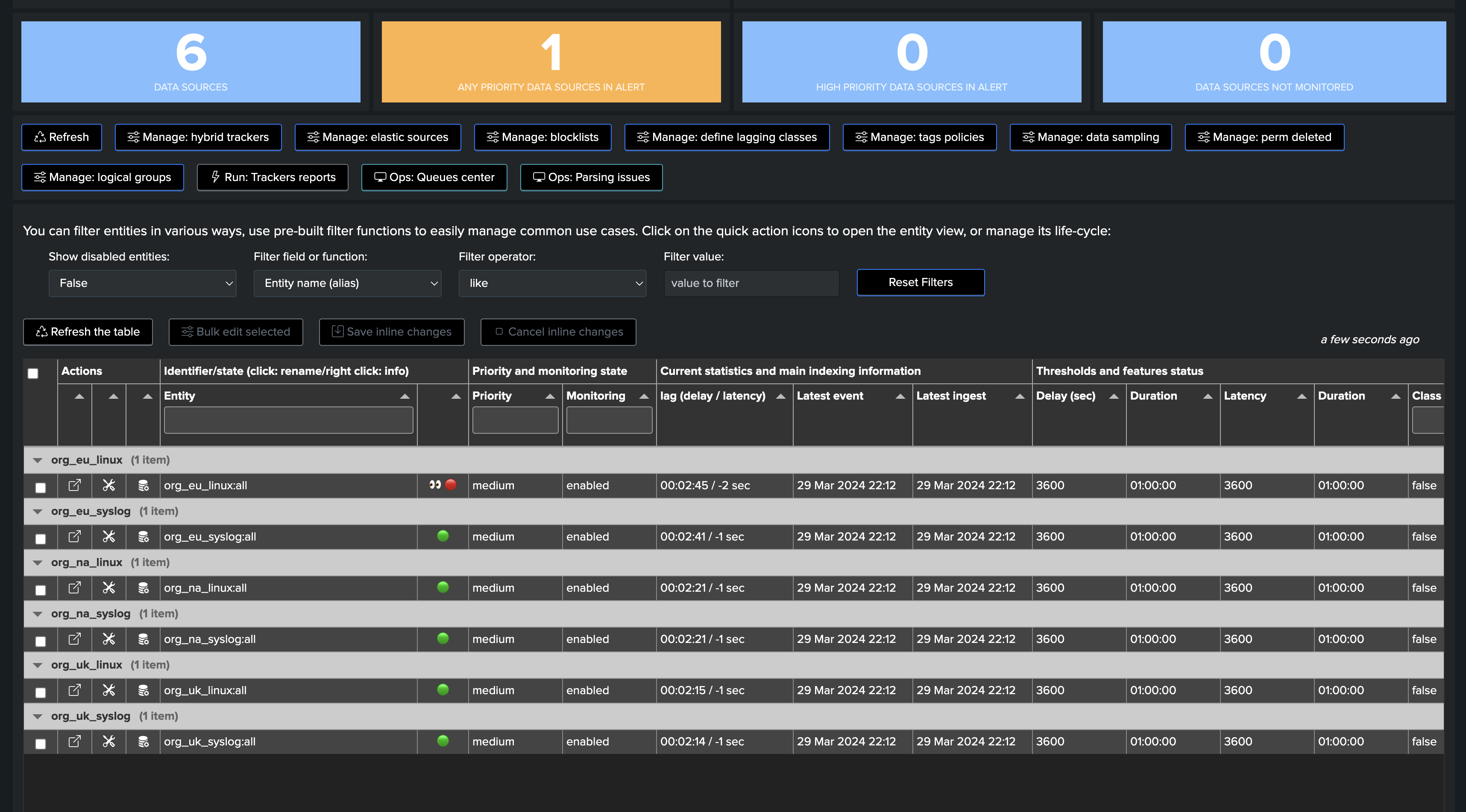Viewport: 1466px width, 812px height.
Task: Open Manage: hybrid trackers
Action: 198,137
